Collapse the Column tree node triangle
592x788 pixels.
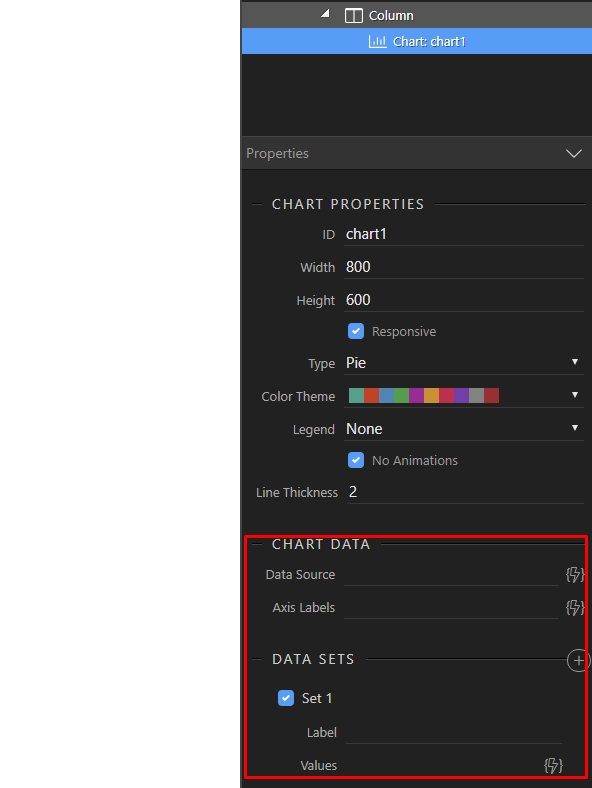pyautogui.click(x=325, y=14)
